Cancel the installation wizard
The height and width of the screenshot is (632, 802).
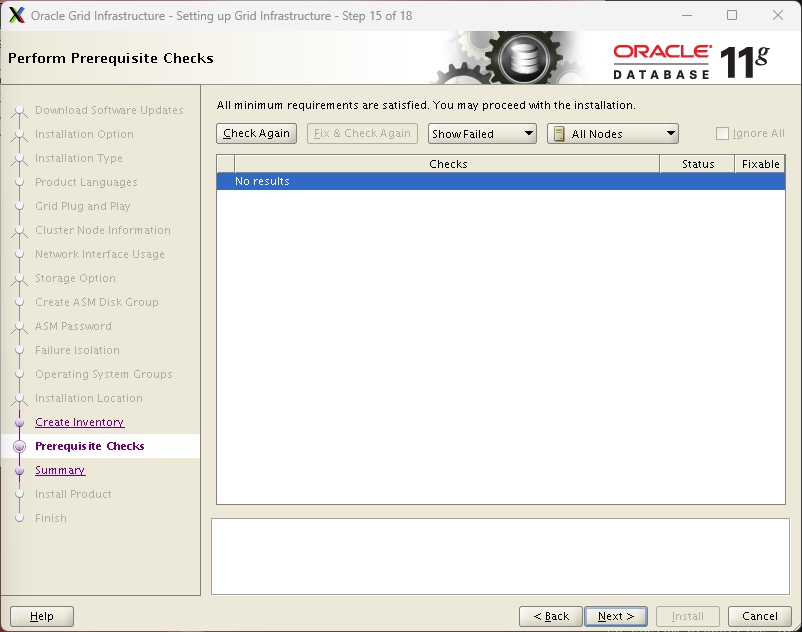click(x=760, y=616)
